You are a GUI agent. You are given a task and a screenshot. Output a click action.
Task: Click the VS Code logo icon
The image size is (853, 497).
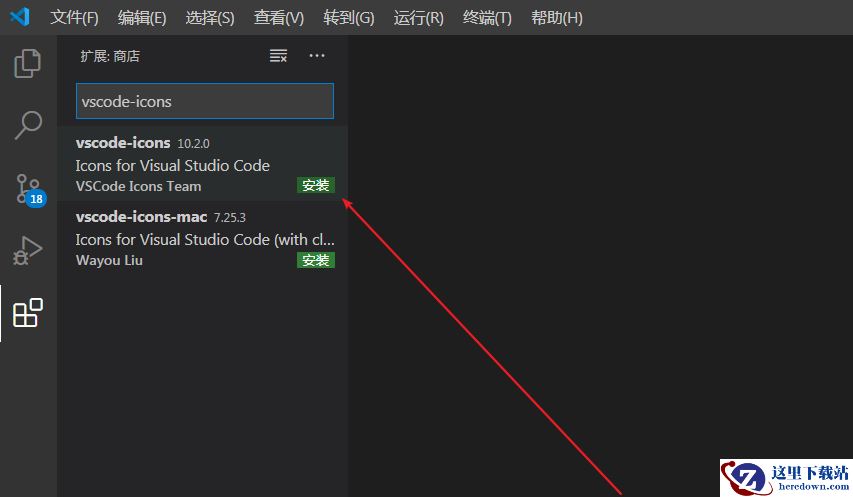(20, 17)
